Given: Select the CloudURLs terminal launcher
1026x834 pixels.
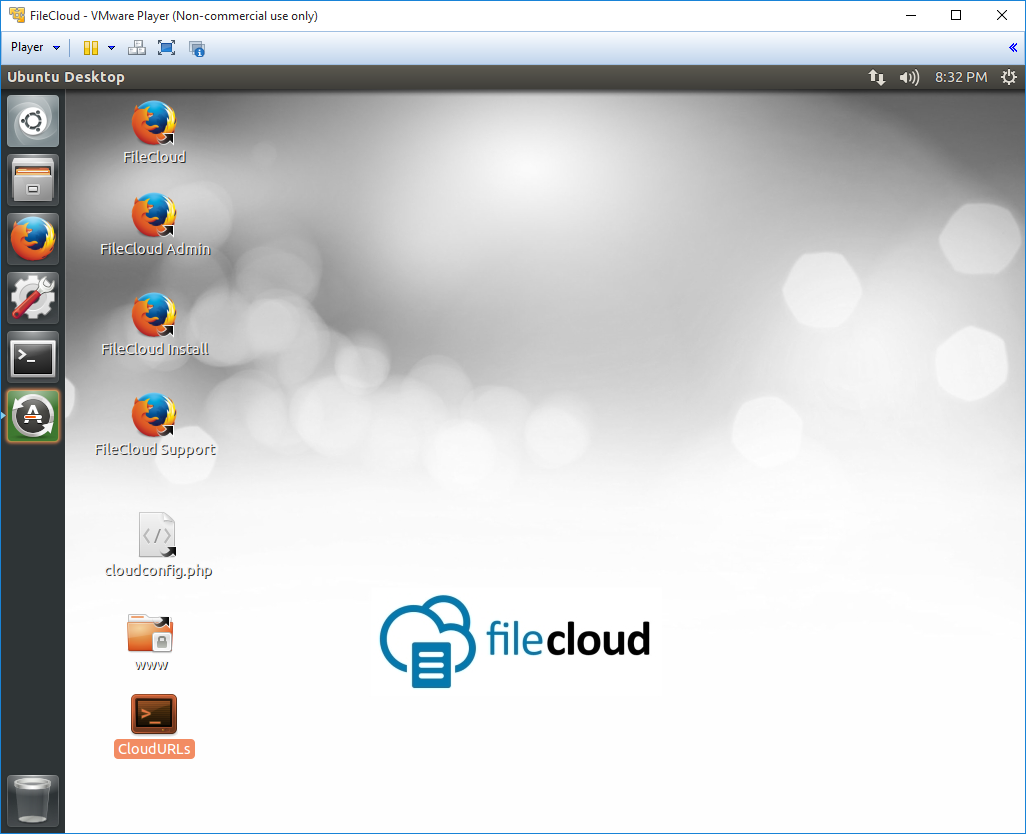Looking at the screenshot, I should pos(154,714).
